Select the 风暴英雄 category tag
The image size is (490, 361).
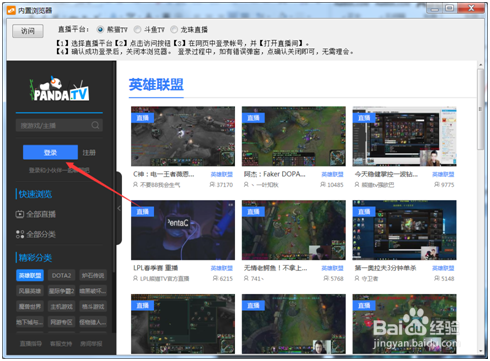(x=30, y=291)
